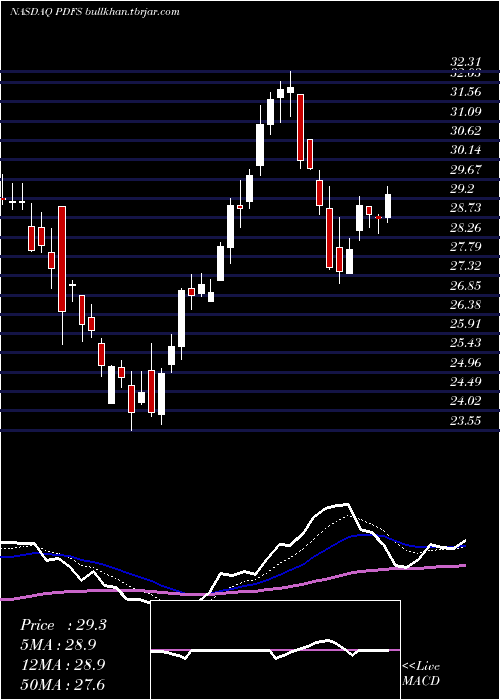Click the 26.85 price level label
Screen dimensions: 500x700
466,286
